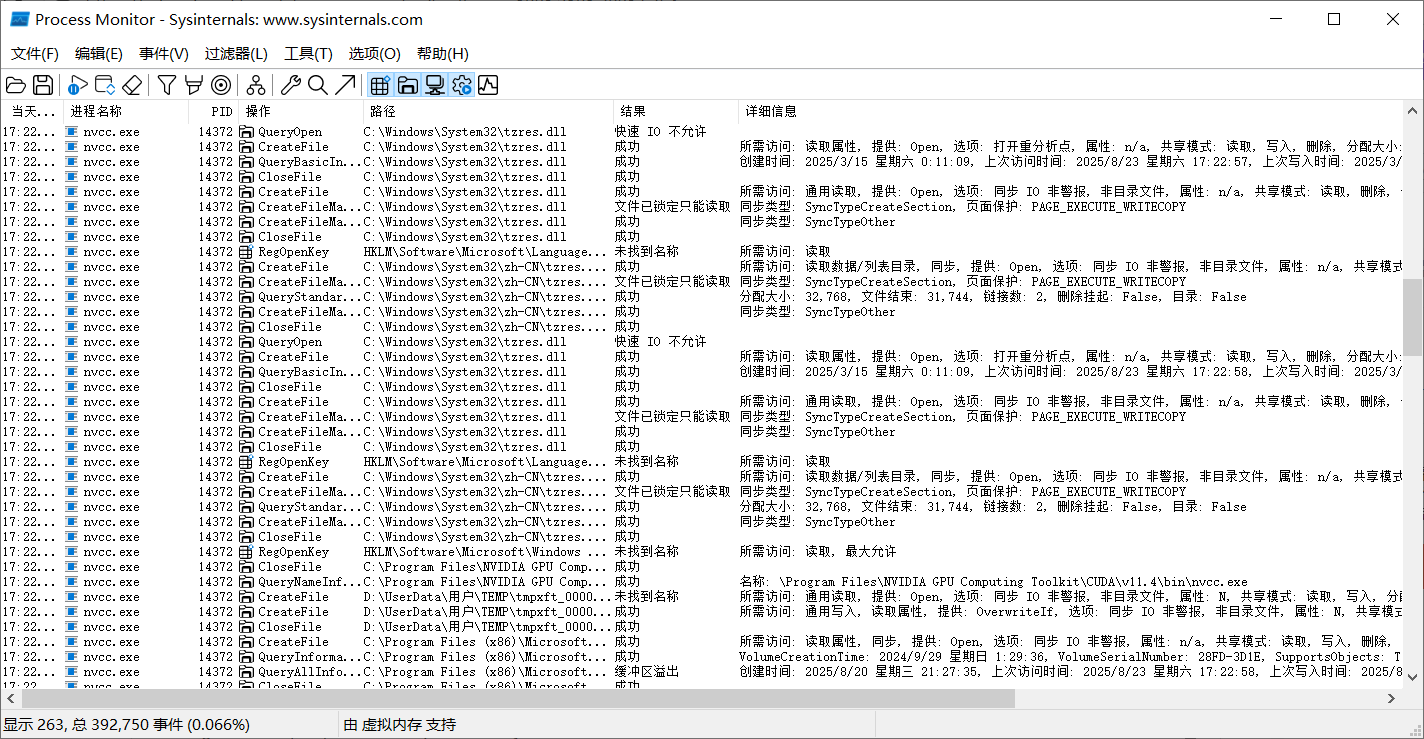Open the 帮助(H) menu

(442, 54)
